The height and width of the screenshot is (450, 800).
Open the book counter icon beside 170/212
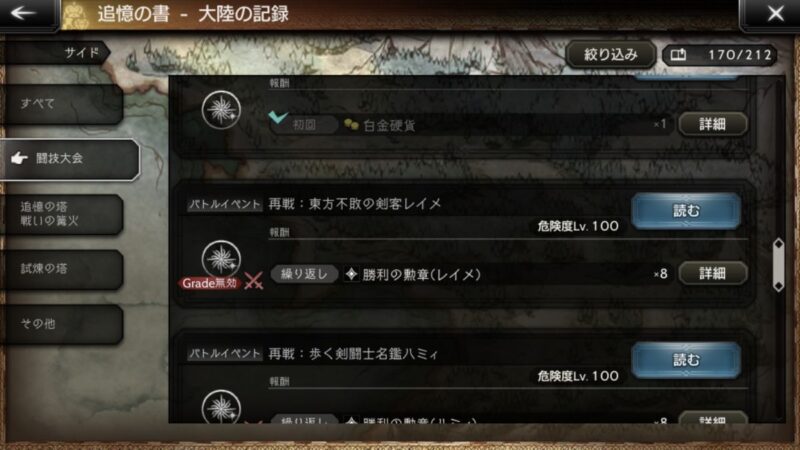point(678,55)
